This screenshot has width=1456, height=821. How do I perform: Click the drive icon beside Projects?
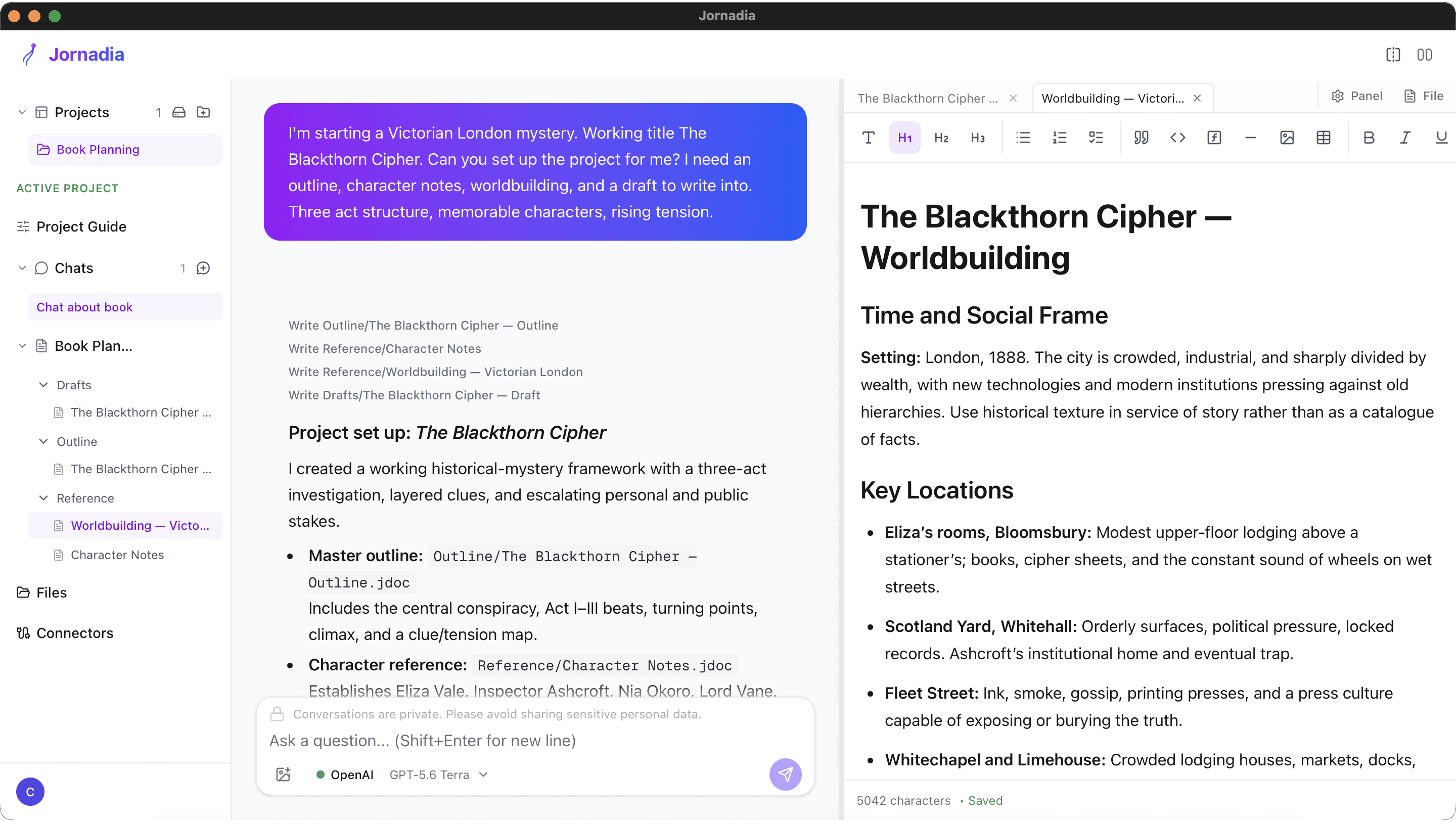pyautogui.click(x=178, y=112)
